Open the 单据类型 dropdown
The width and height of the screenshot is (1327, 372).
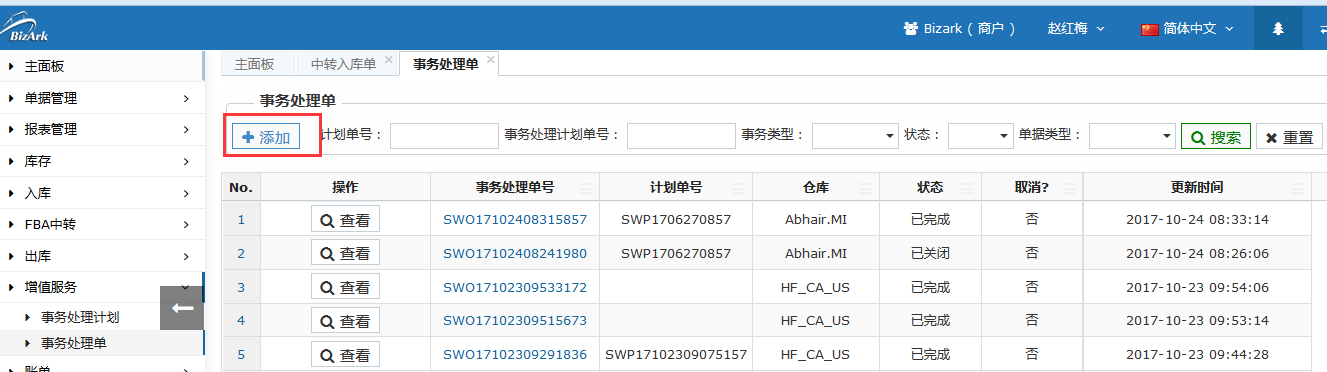[x=1132, y=136]
